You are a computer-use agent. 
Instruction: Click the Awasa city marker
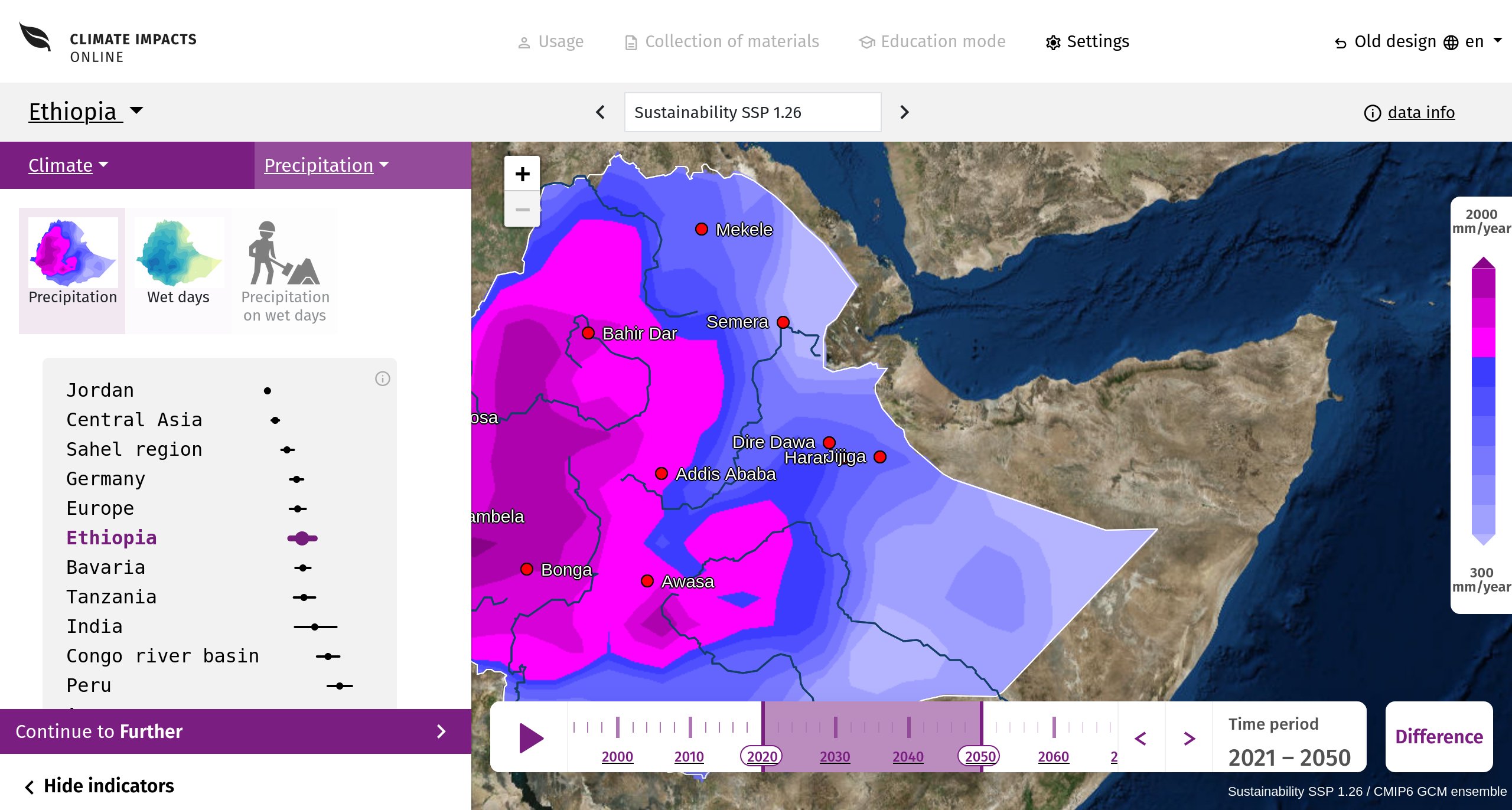[647, 581]
